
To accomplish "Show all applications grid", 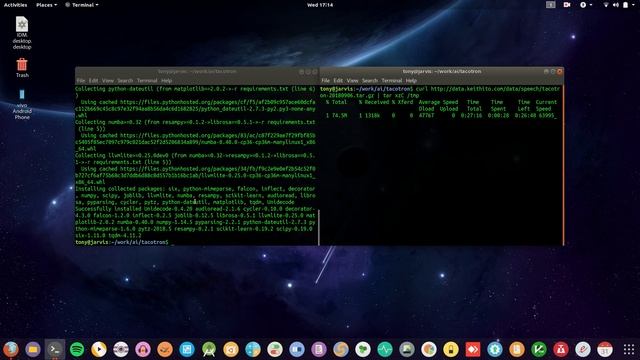I will 629,349.
